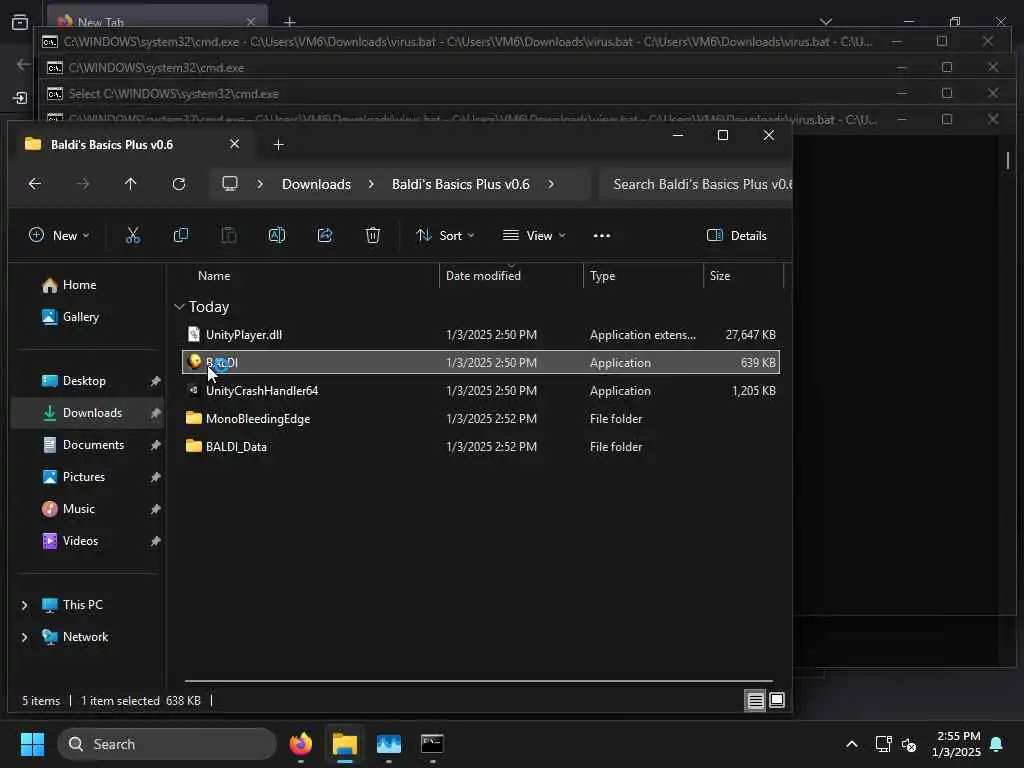Go back with the left arrow
Viewport: 1024px width, 768px height.
[35, 184]
